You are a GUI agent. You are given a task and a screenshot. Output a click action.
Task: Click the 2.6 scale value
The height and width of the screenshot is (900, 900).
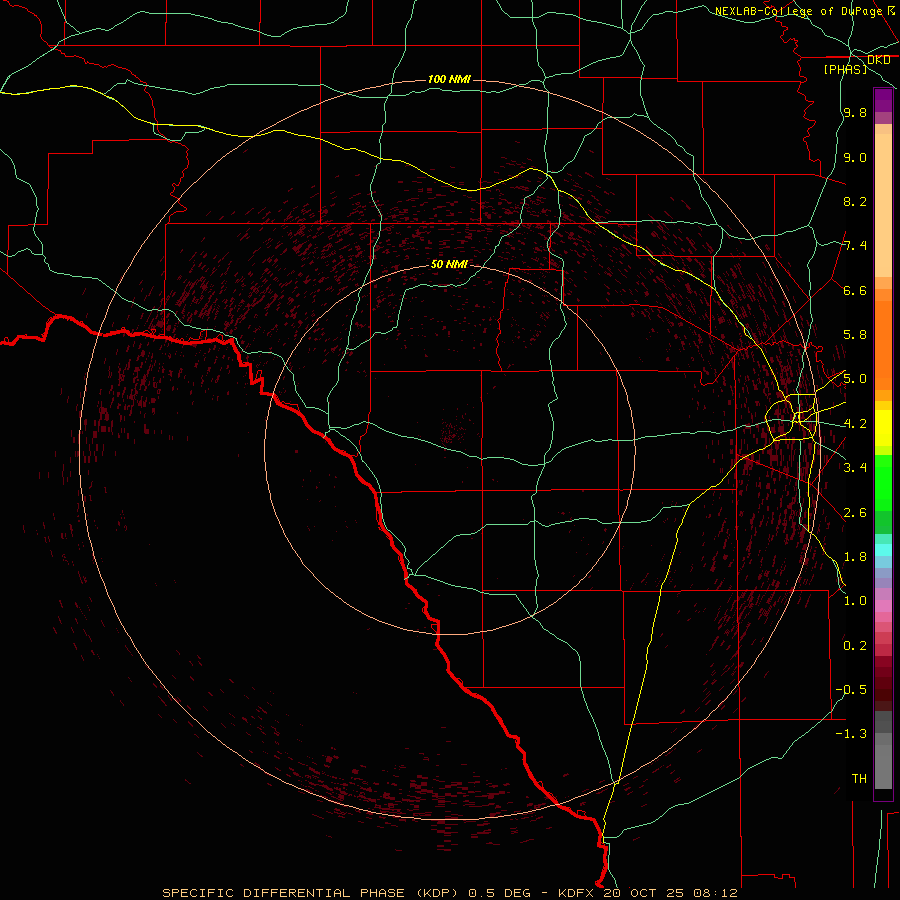point(855,513)
